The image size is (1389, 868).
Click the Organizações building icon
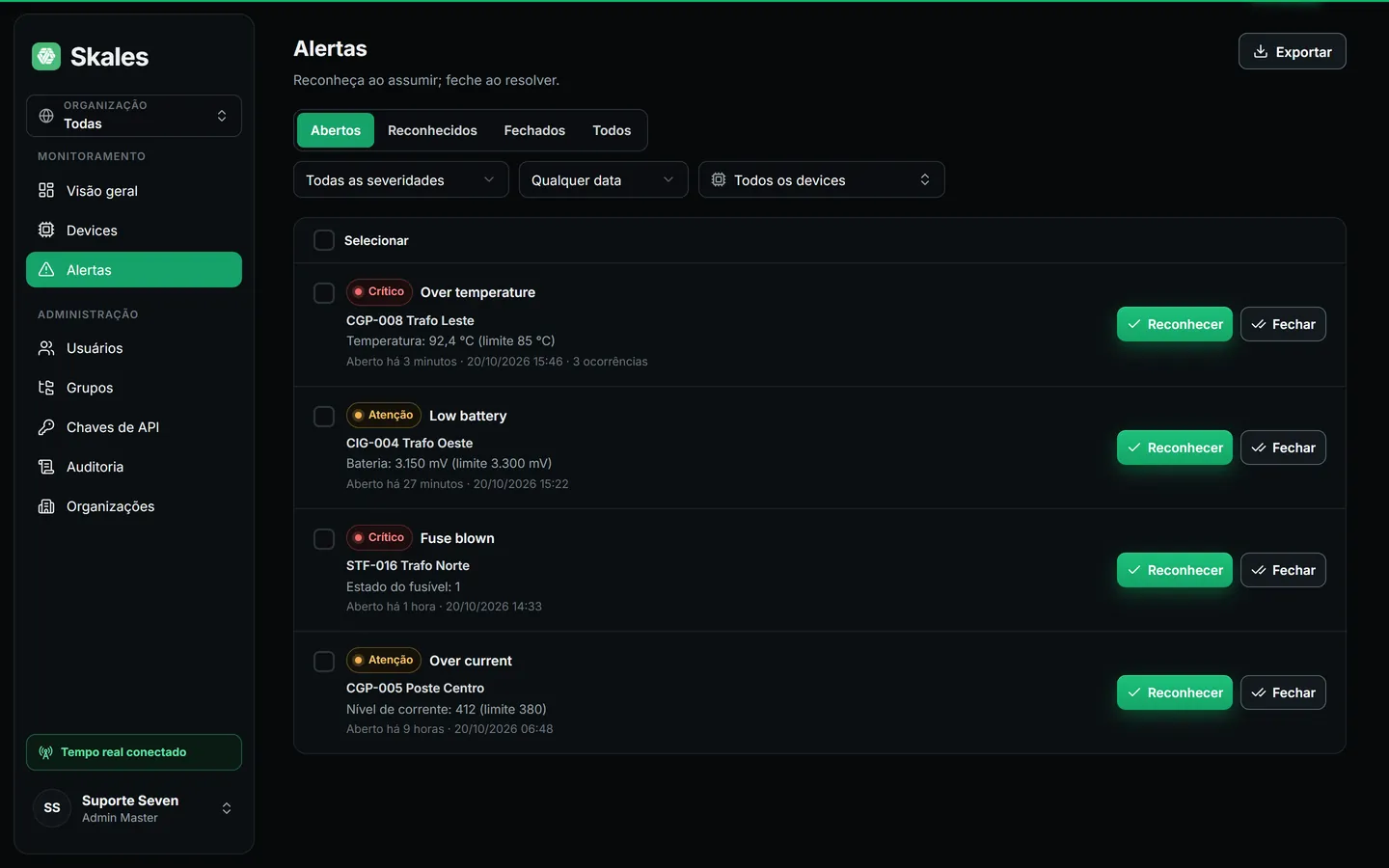[46, 505]
